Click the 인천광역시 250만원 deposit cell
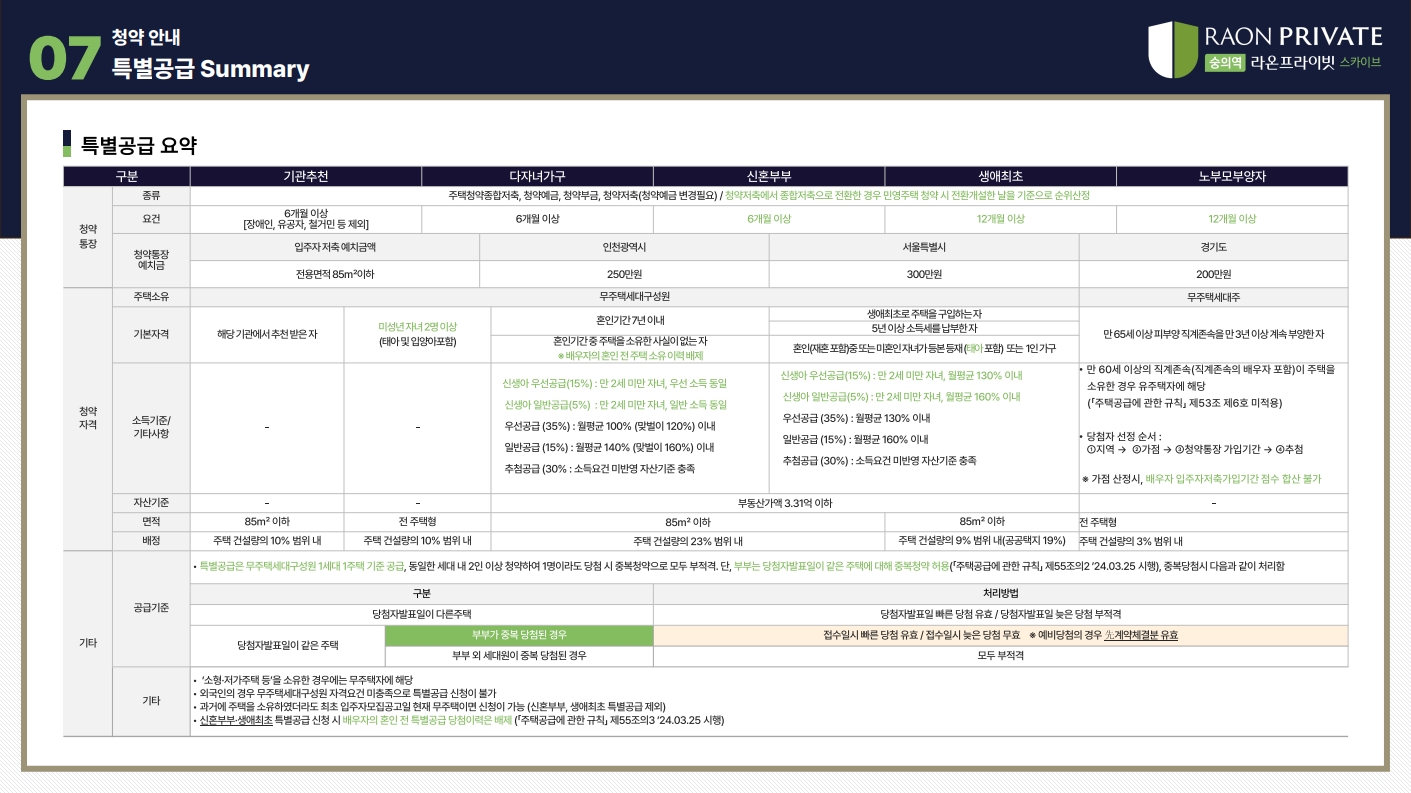The image size is (1411, 793). pyautogui.click(x=624, y=274)
